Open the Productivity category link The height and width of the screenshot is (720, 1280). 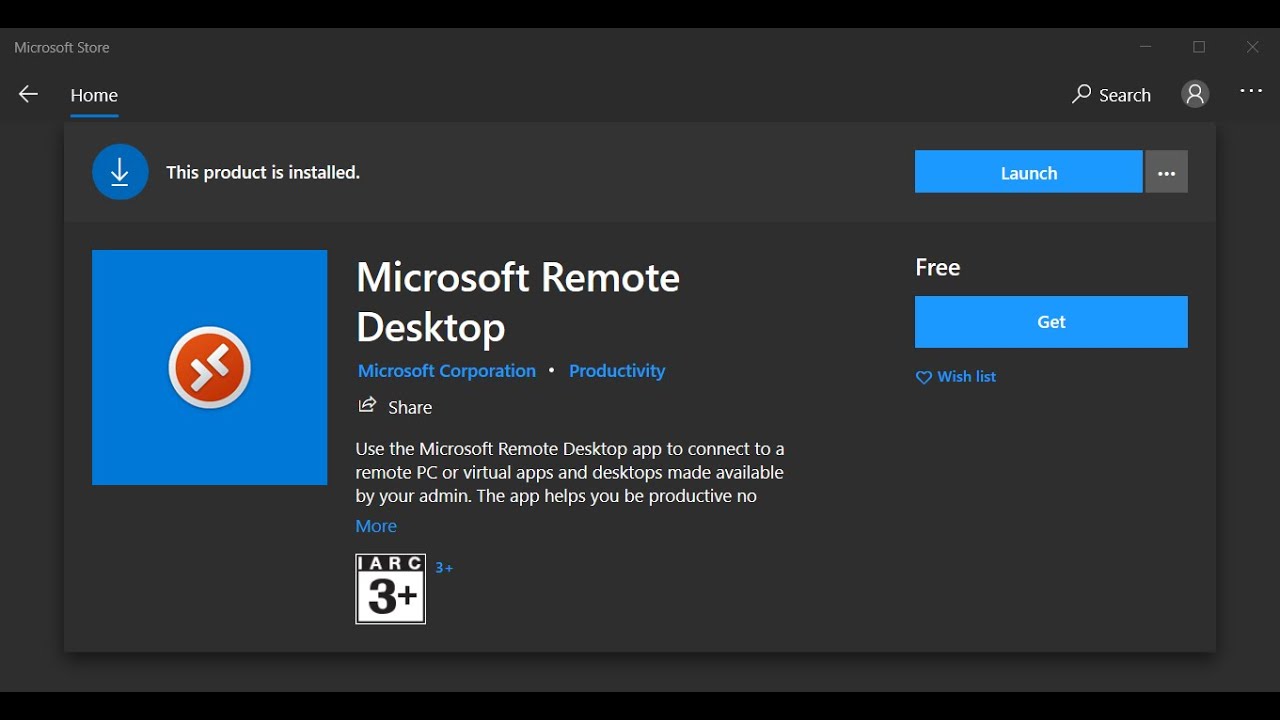point(617,371)
